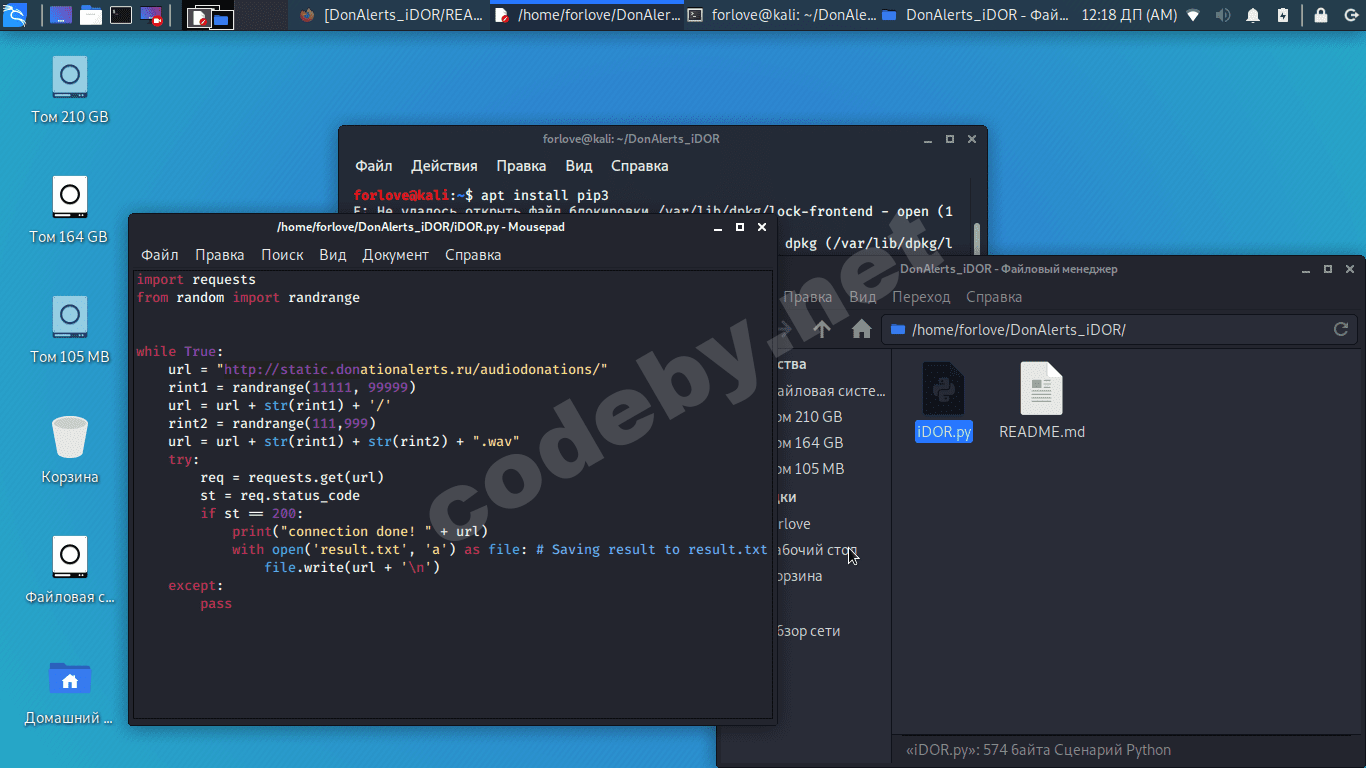Image resolution: width=1366 pixels, height=768 pixels.
Task: Select the Корзина trash desktop icon
Action: (x=69, y=450)
